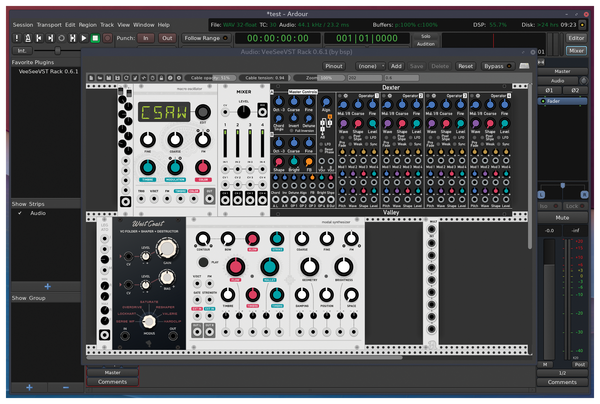Open the Region menu
The height and width of the screenshot is (404, 600).
[x=88, y=25]
